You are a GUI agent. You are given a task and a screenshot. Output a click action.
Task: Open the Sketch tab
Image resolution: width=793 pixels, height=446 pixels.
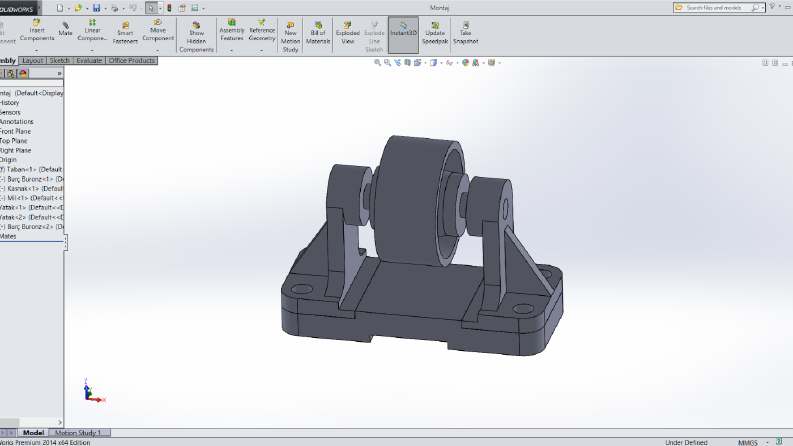59,61
